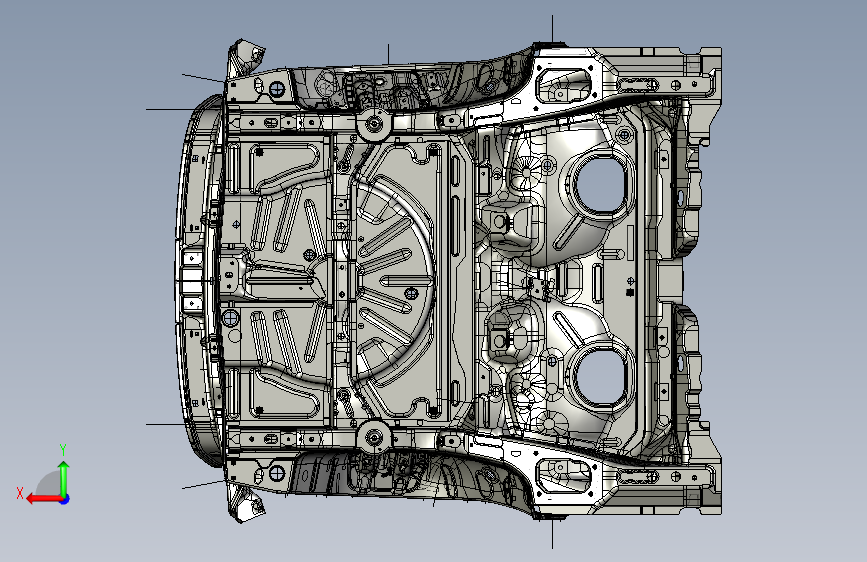Click the red X axis arrow of triad
The image size is (867, 562).
43,499
